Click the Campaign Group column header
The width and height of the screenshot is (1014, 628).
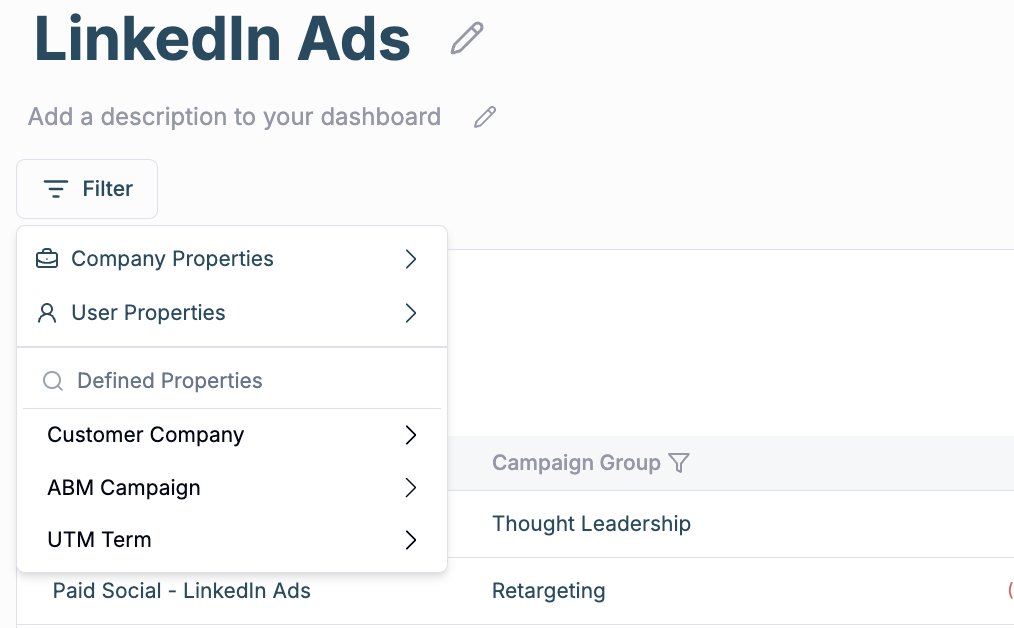[x=576, y=463]
